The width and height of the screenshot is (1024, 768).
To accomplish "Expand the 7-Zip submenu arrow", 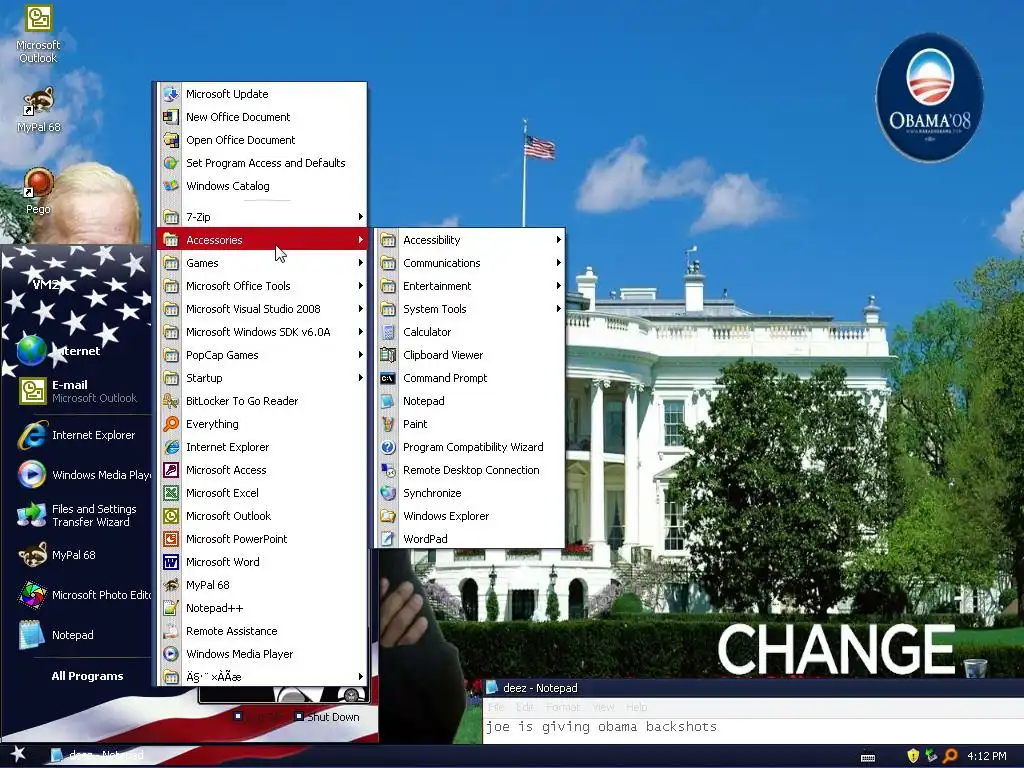I will pyautogui.click(x=360, y=217).
